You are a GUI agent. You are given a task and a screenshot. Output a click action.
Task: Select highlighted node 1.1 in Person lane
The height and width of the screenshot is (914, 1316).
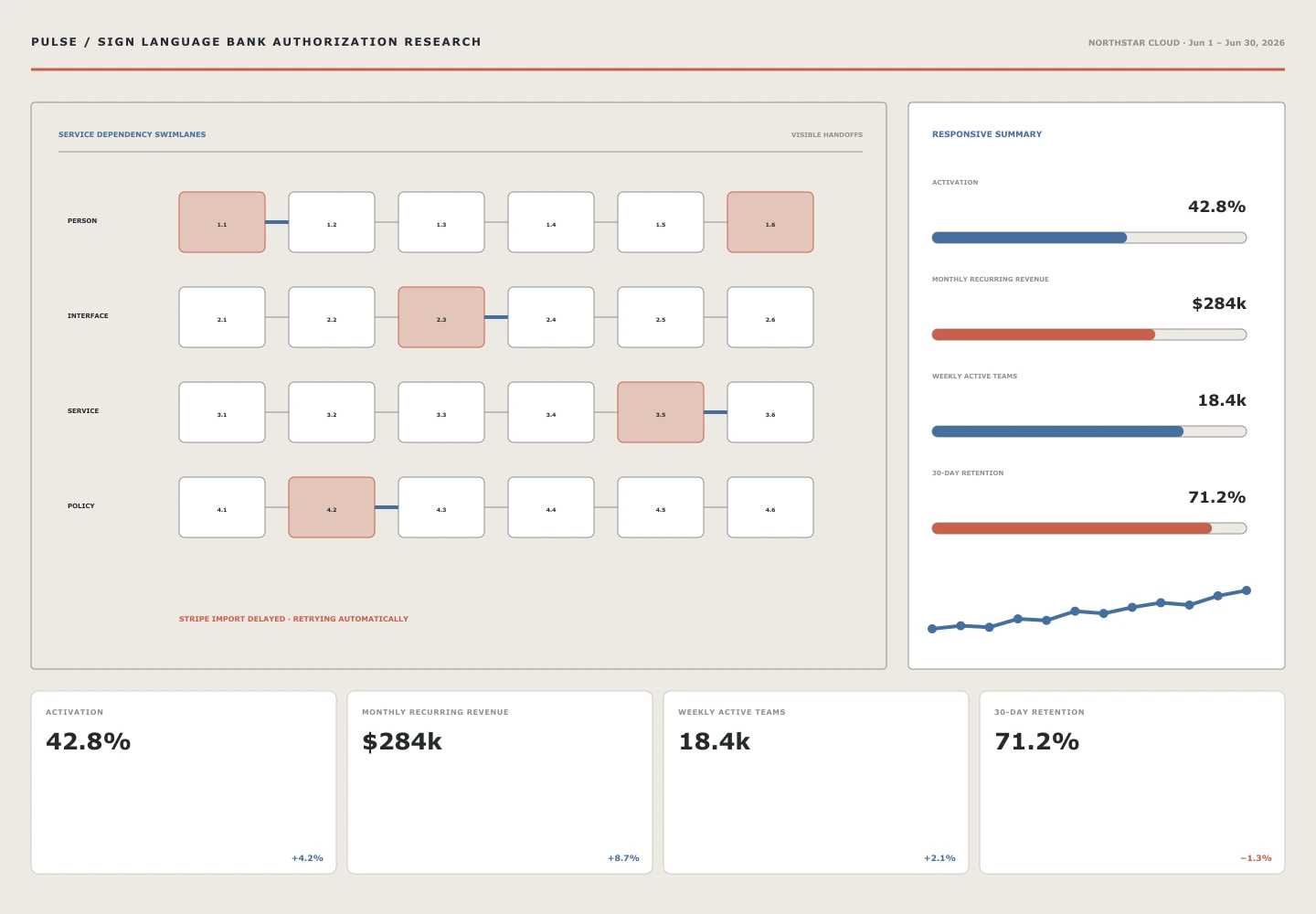click(x=222, y=222)
